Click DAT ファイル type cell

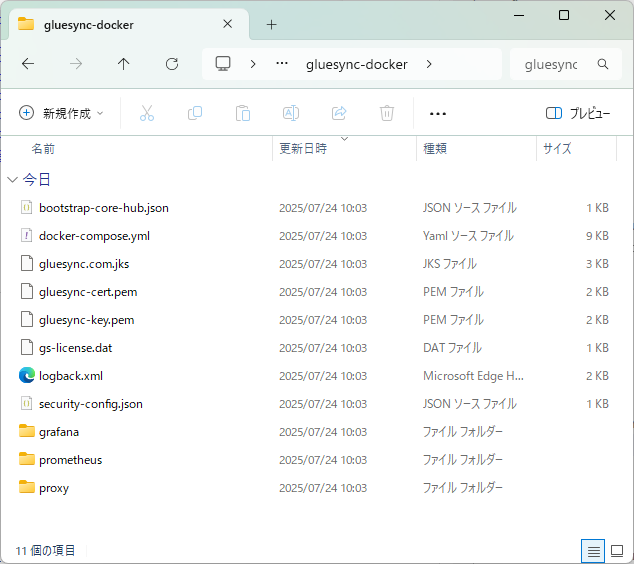point(452,348)
